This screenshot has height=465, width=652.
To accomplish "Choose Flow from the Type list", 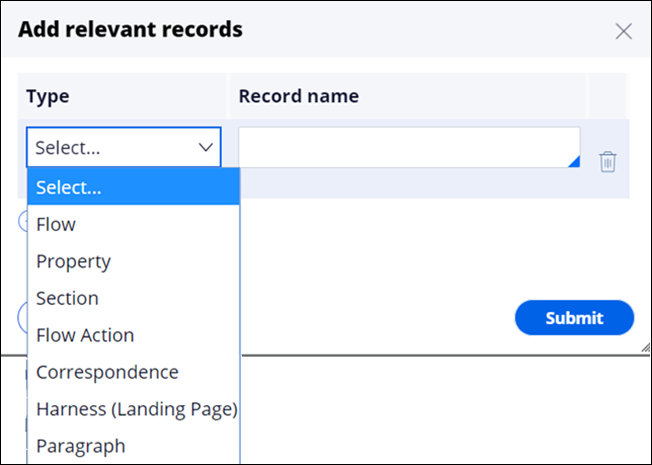I will click(x=56, y=224).
